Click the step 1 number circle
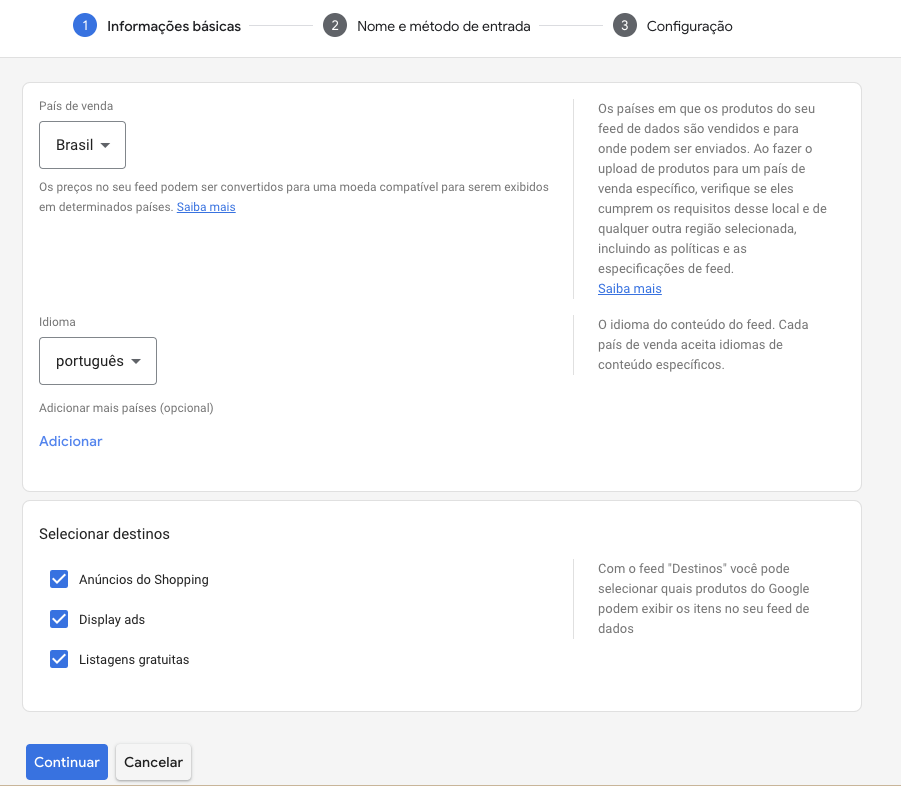Viewport: 901px width, 786px height. coord(85,26)
